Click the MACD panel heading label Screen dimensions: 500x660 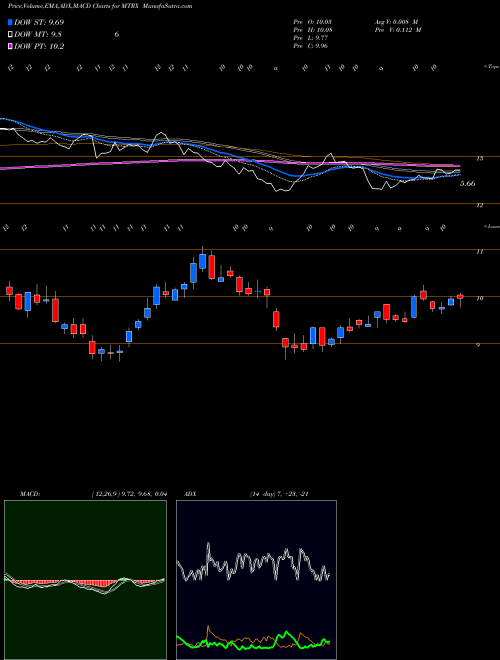[30, 494]
